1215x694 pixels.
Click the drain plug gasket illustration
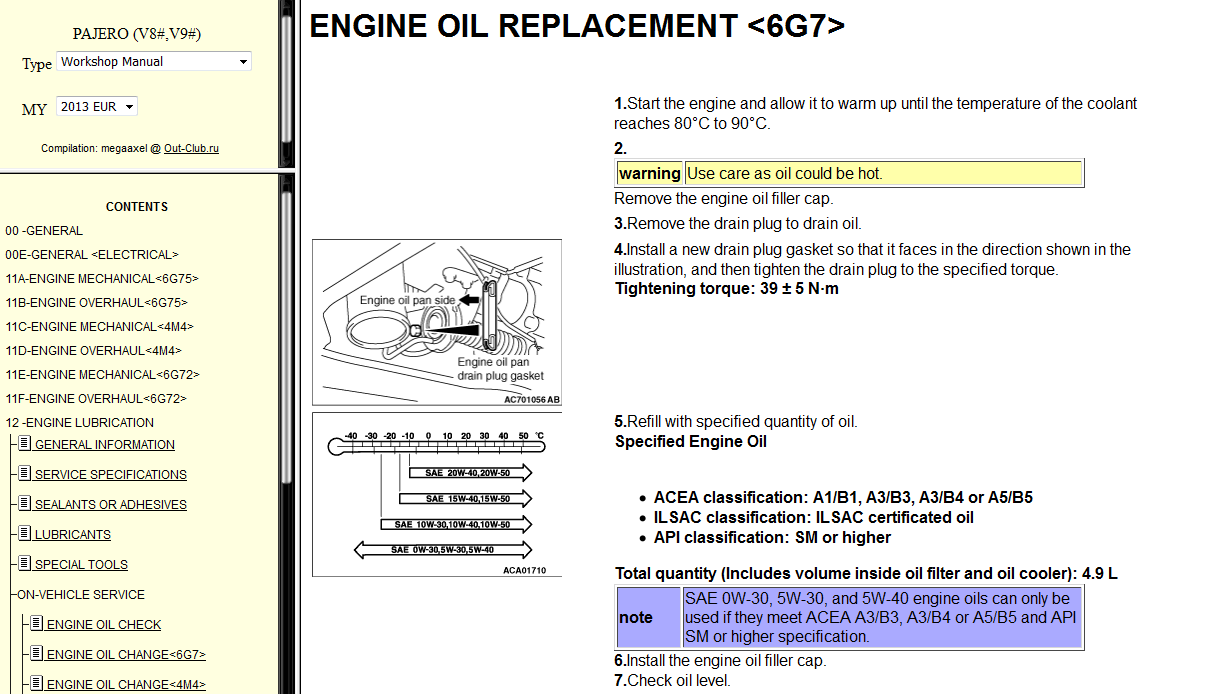(437, 322)
